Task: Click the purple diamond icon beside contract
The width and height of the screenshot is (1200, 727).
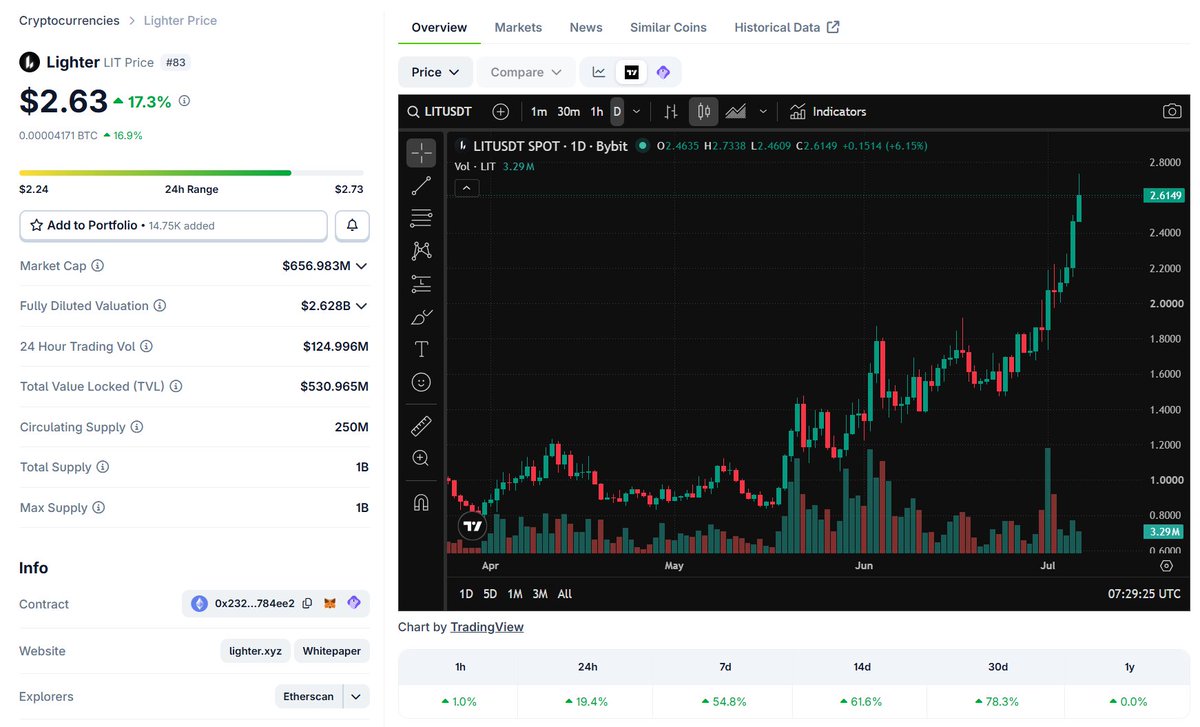Action: tap(354, 603)
